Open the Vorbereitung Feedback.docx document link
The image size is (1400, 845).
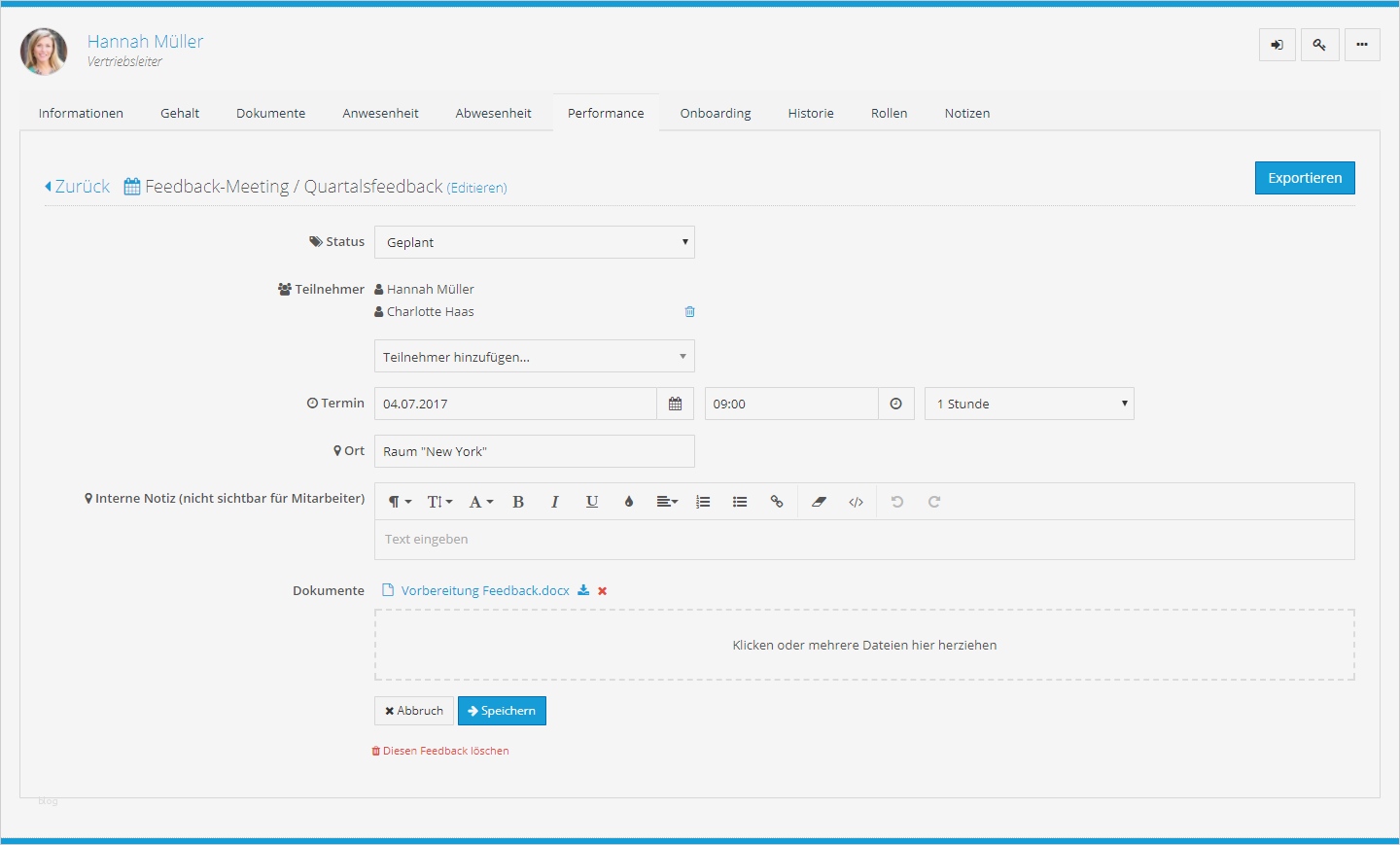tap(485, 590)
